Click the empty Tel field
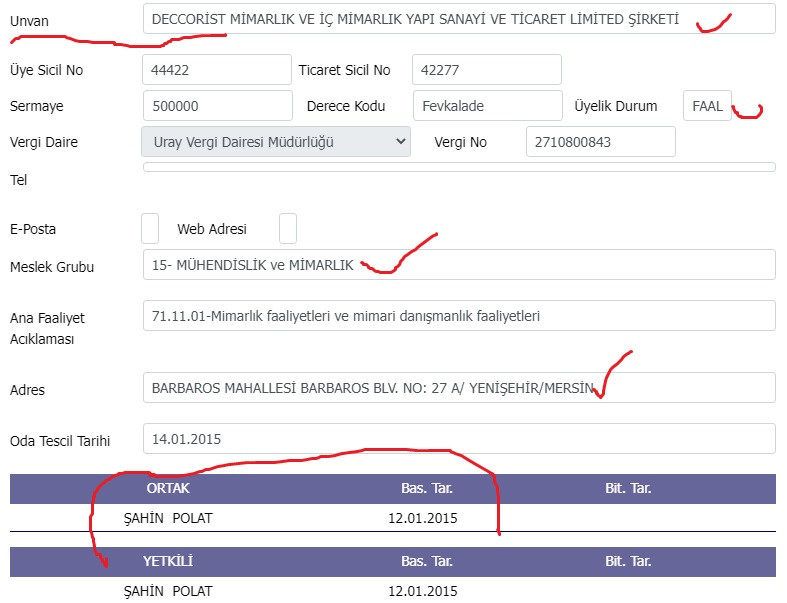 pyautogui.click(x=459, y=167)
